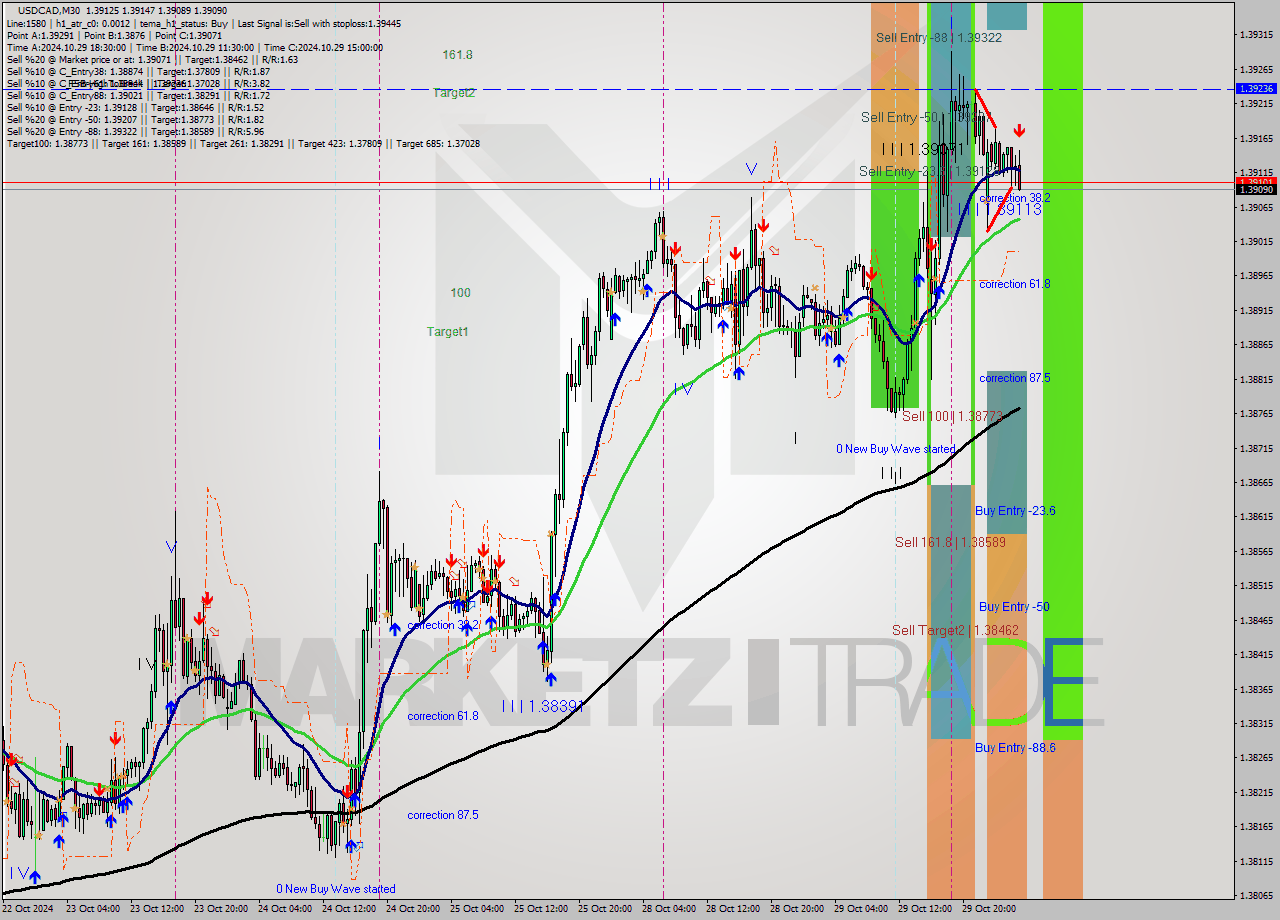1280x920 pixels.
Task: Select the 'Line:1580 | h1_atr_c0' info line
Action: pos(204,23)
